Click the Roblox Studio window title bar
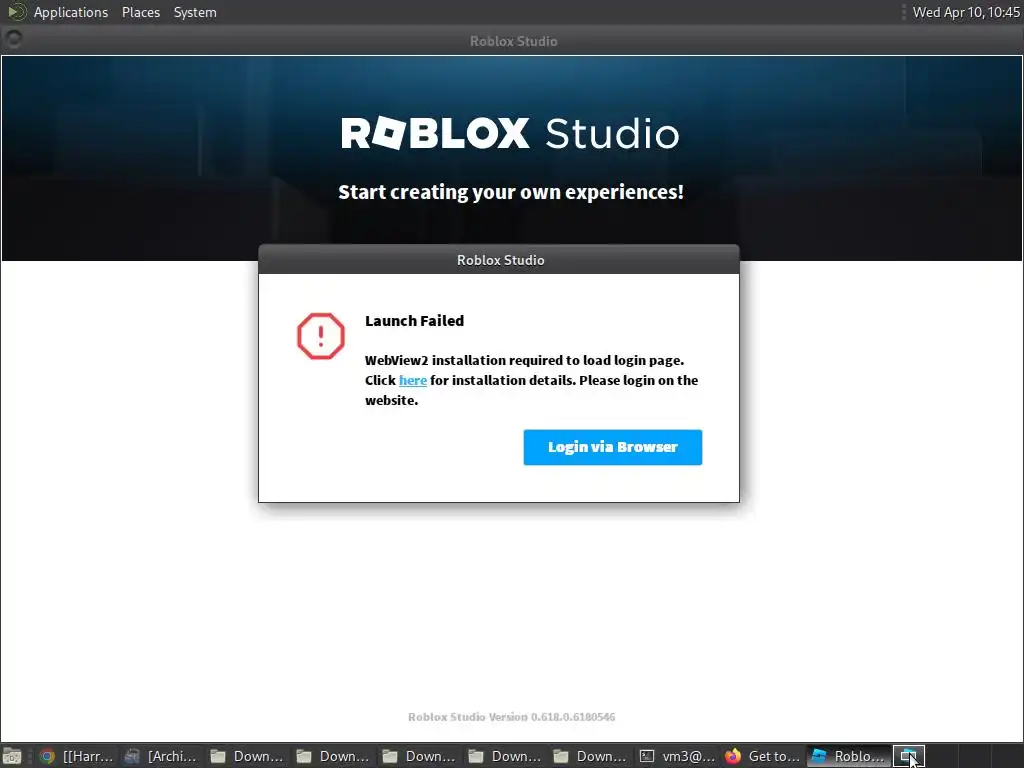 pos(512,41)
